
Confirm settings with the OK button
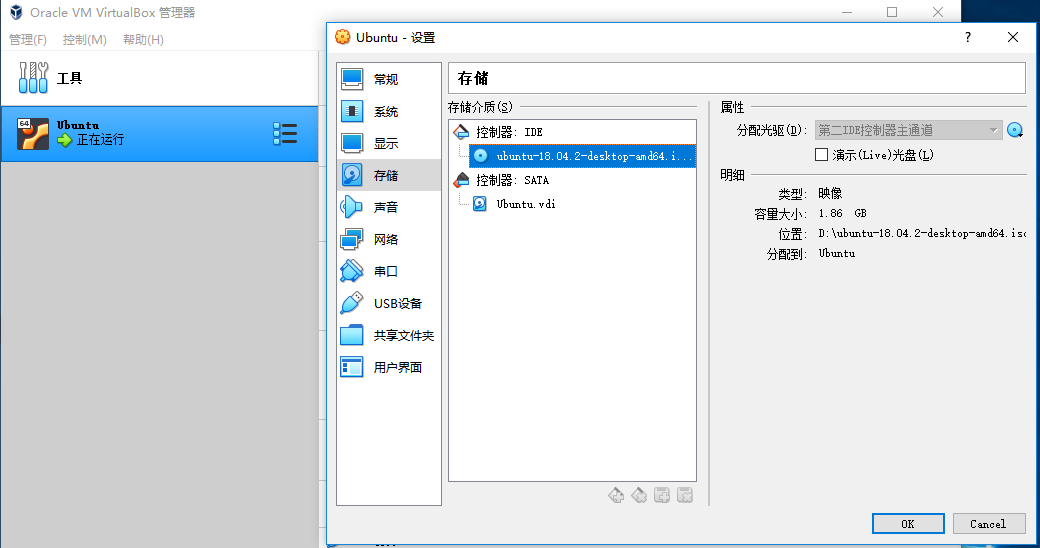tap(908, 523)
